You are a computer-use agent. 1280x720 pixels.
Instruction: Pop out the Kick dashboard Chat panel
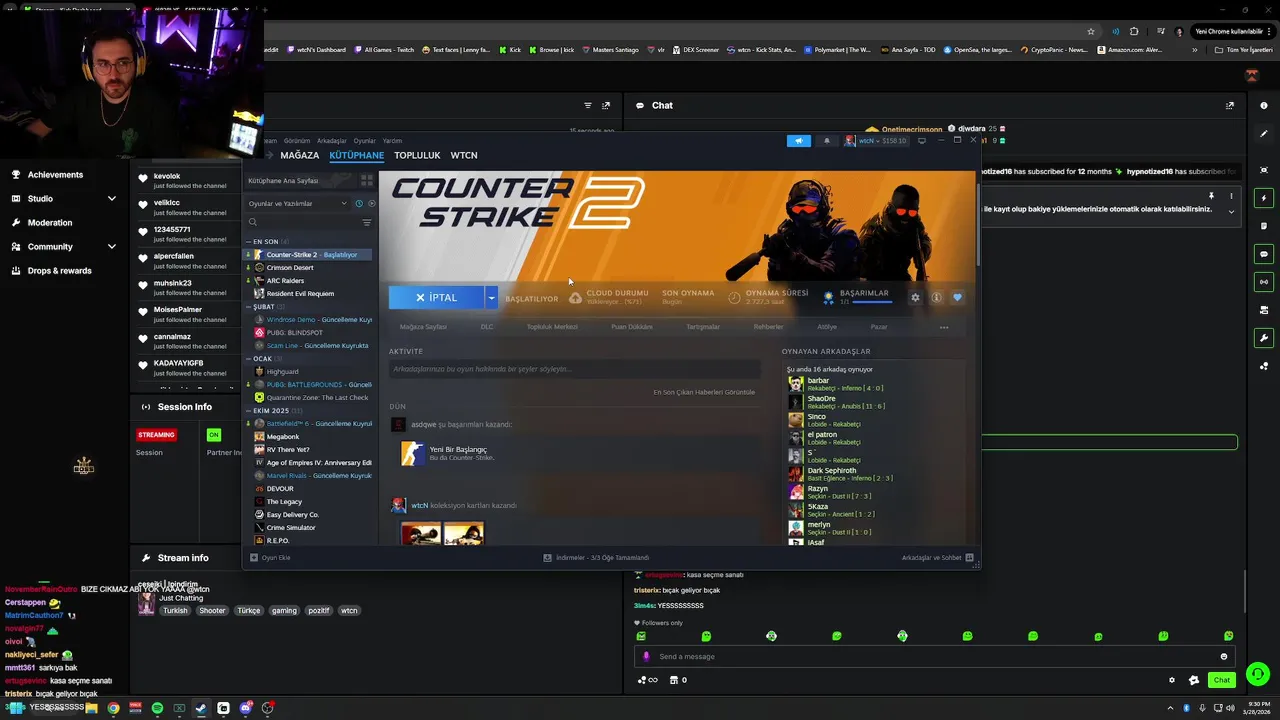(x=1230, y=105)
